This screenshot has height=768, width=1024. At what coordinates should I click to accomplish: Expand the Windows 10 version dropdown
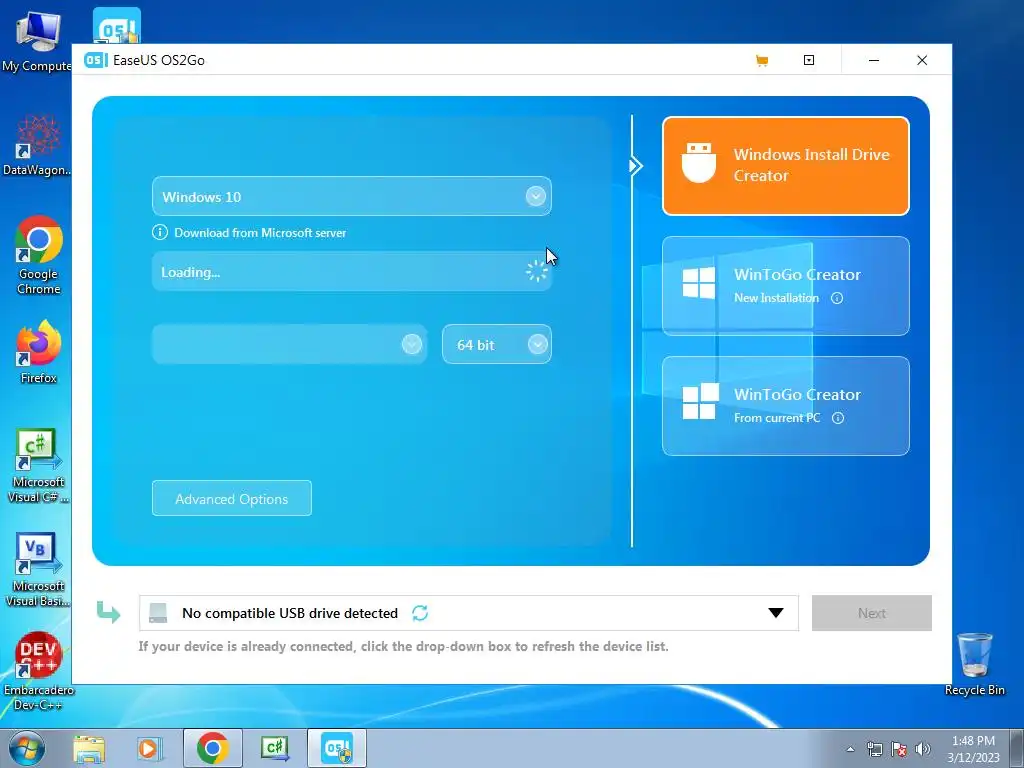point(536,196)
